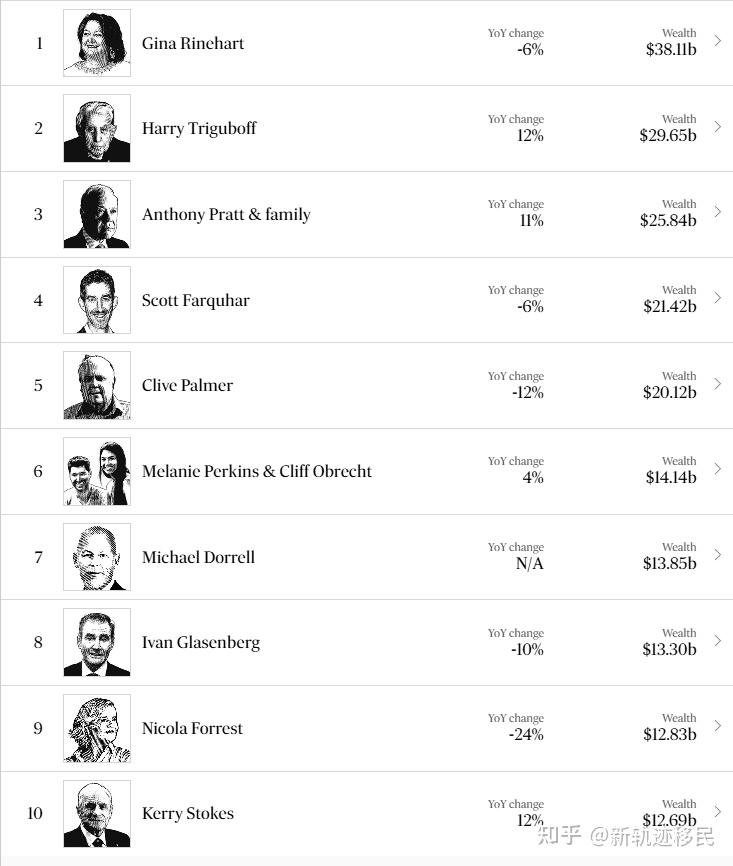Viewport: 733px width, 866px height.
Task: Click chevron beside Scott Farquhar's wealth
Action: pyautogui.click(x=718, y=298)
